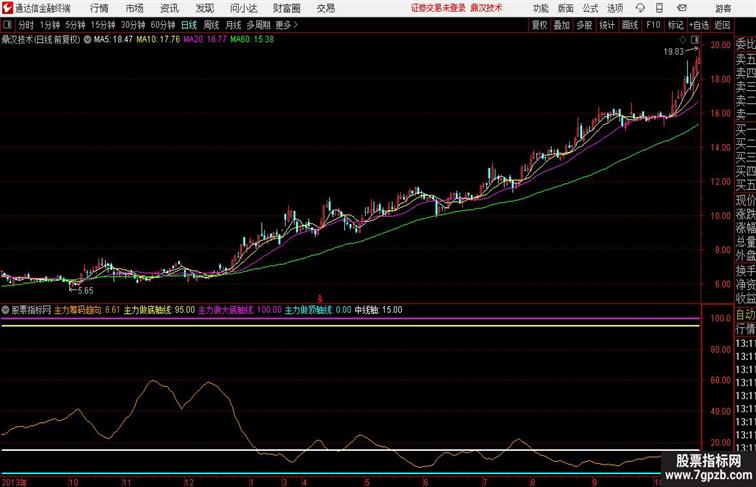Image resolution: width=756 pixels, height=487 pixels.
Task: Expand the main chart indicator dropdown arrow
Action: pyautogui.click(x=87, y=40)
